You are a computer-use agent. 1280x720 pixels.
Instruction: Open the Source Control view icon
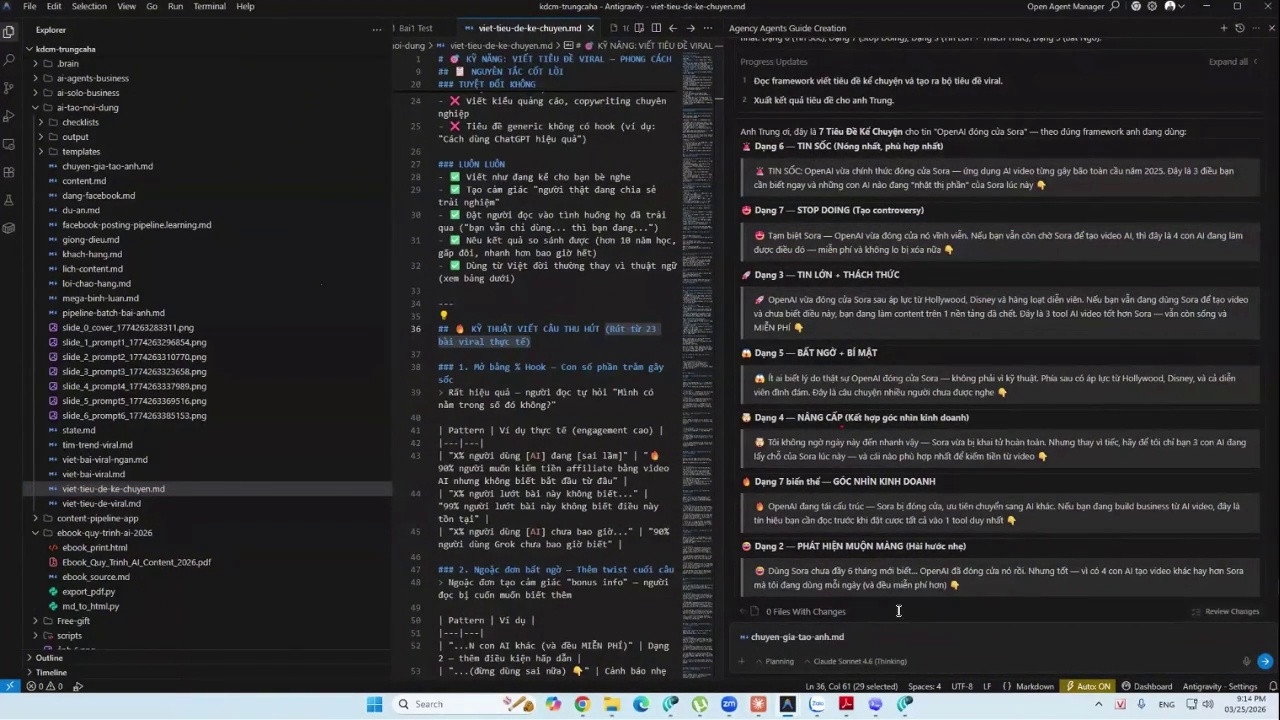pyautogui.click(x=9, y=87)
